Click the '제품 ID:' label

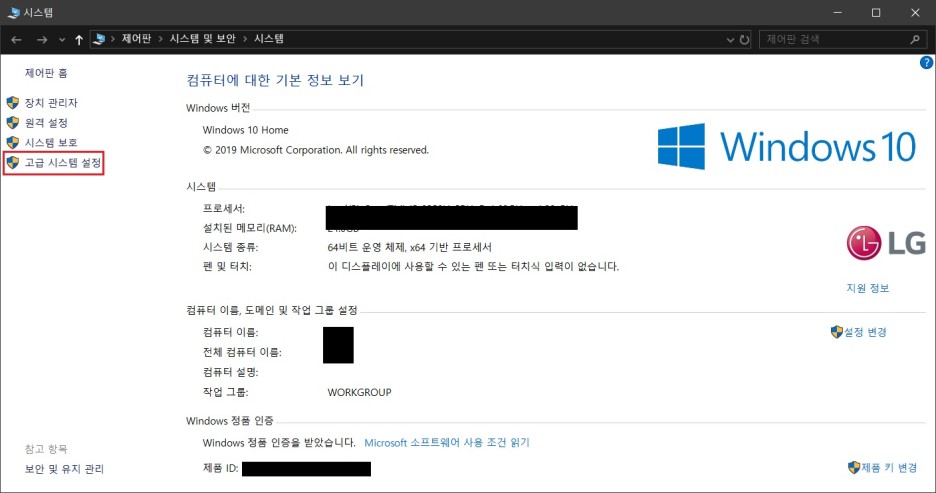tap(220, 468)
